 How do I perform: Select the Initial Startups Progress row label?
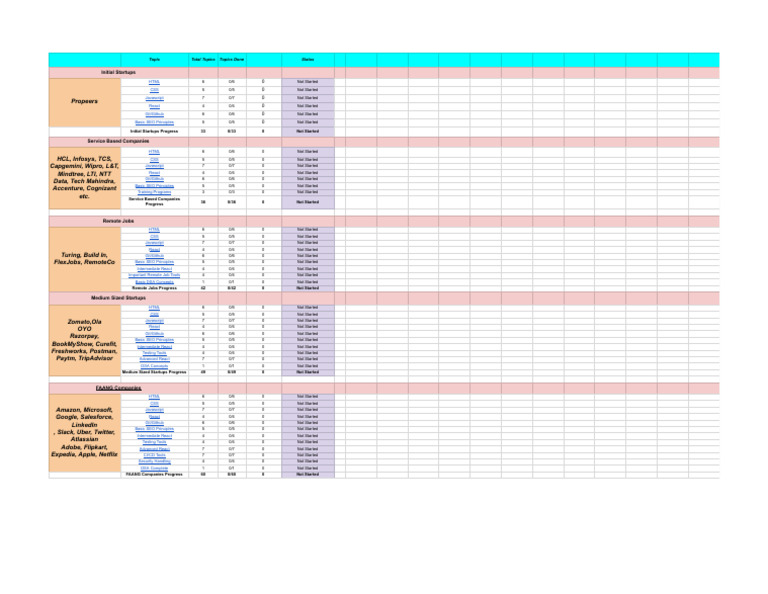[154, 131]
